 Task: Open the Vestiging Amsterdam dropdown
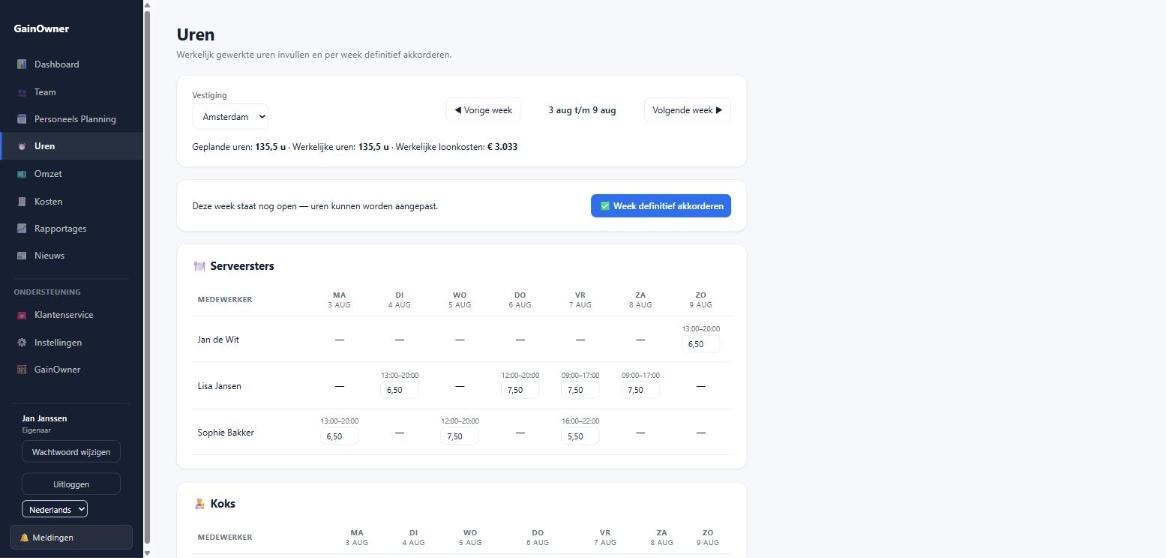[231, 117]
